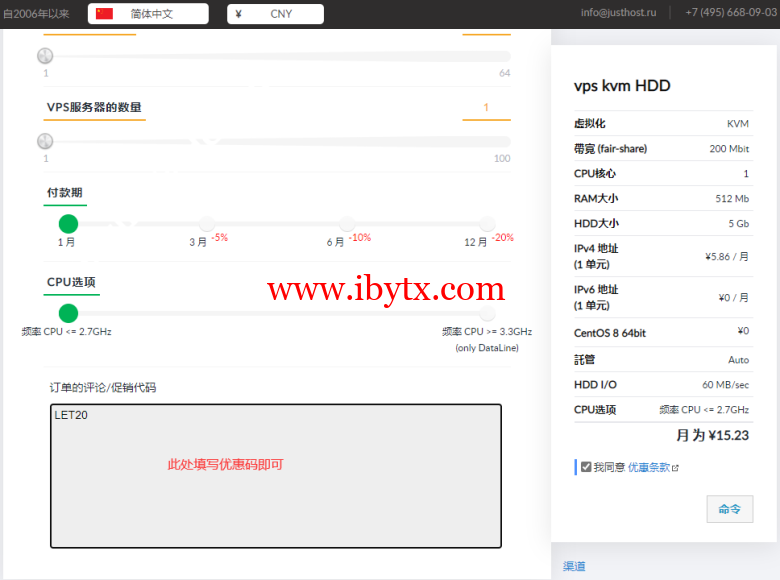Select the 1月 payment period
This screenshot has width=780, height=580.
point(68,224)
